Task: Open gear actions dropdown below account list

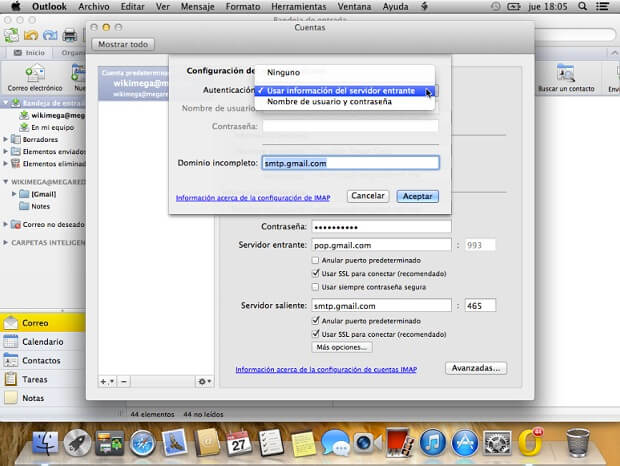Action: click(x=204, y=381)
